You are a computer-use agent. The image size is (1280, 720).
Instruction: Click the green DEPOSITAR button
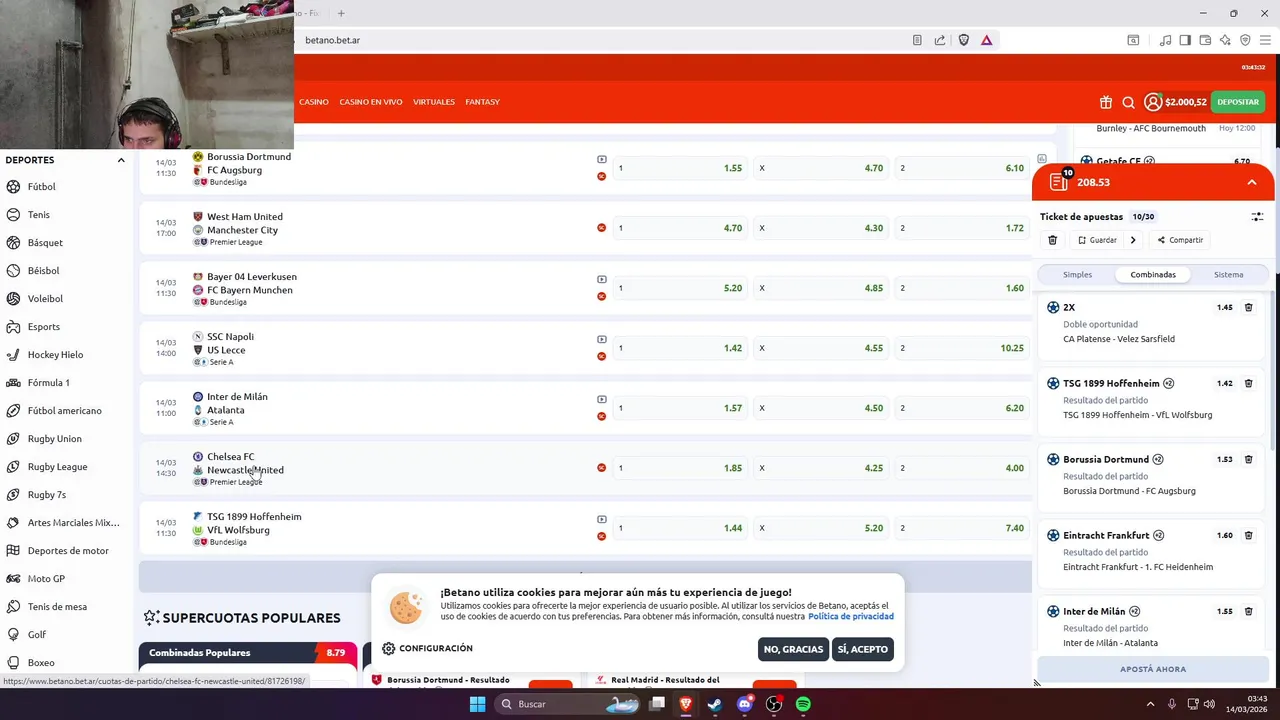click(x=1238, y=102)
